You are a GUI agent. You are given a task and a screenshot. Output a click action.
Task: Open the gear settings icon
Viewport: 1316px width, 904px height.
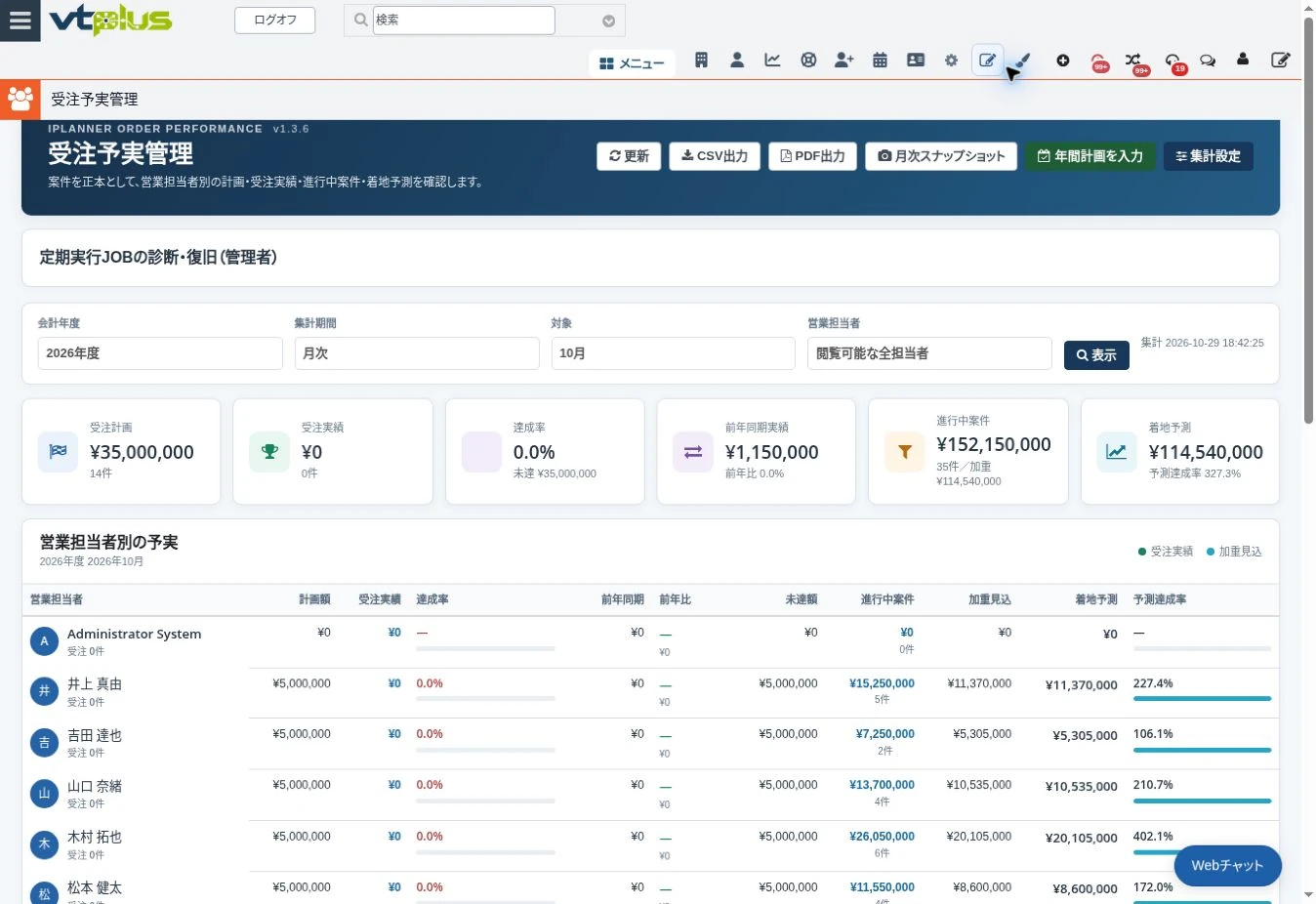pyautogui.click(x=951, y=61)
